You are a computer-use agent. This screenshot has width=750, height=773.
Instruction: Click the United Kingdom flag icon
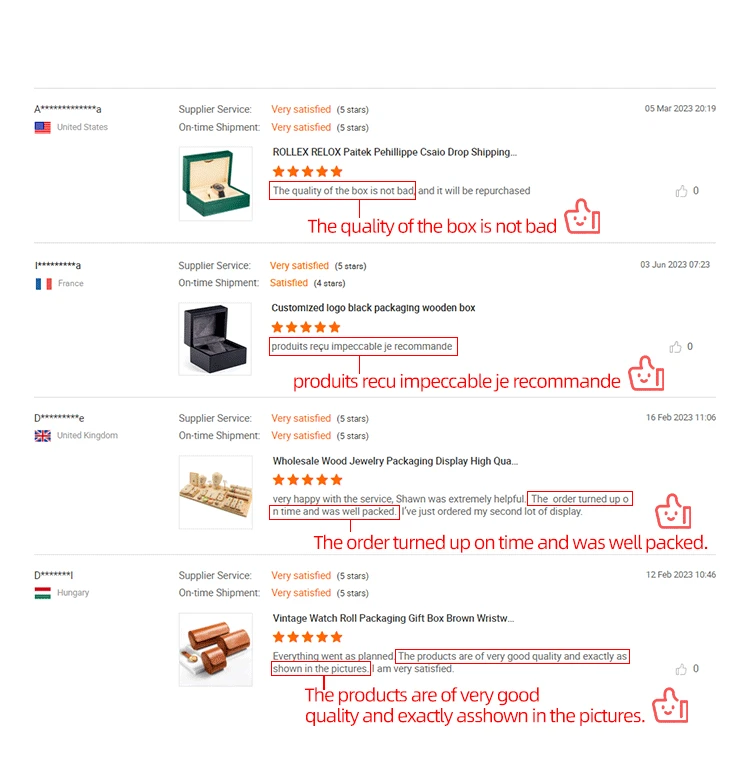42,436
